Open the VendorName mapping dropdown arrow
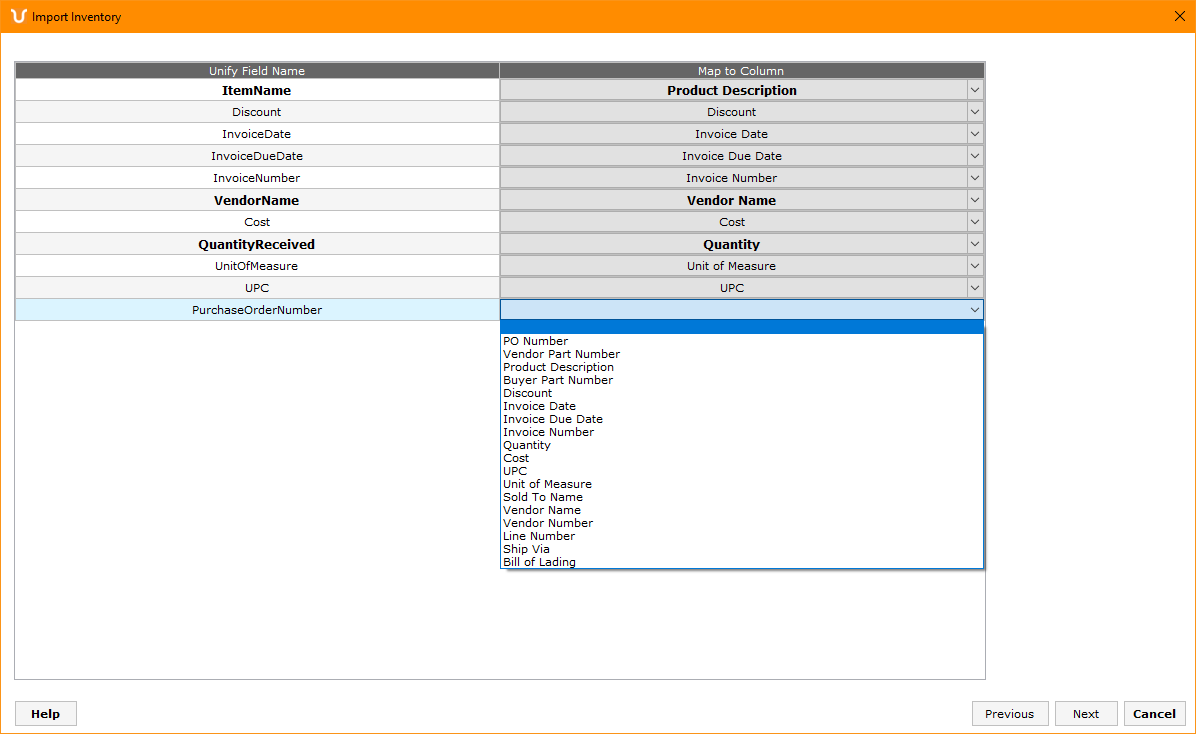This screenshot has width=1196, height=734. (x=975, y=200)
